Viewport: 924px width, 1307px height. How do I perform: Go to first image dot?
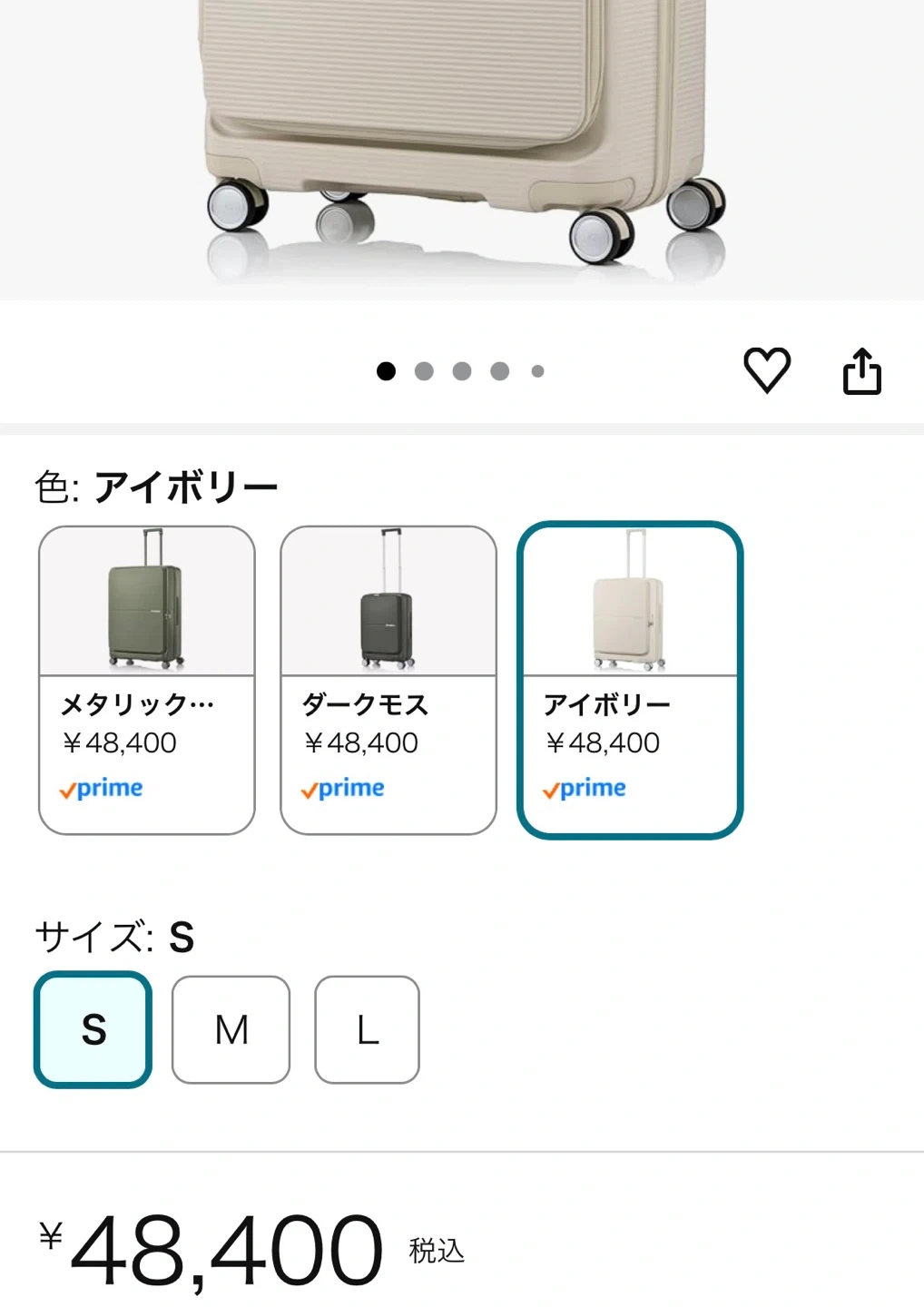(386, 371)
